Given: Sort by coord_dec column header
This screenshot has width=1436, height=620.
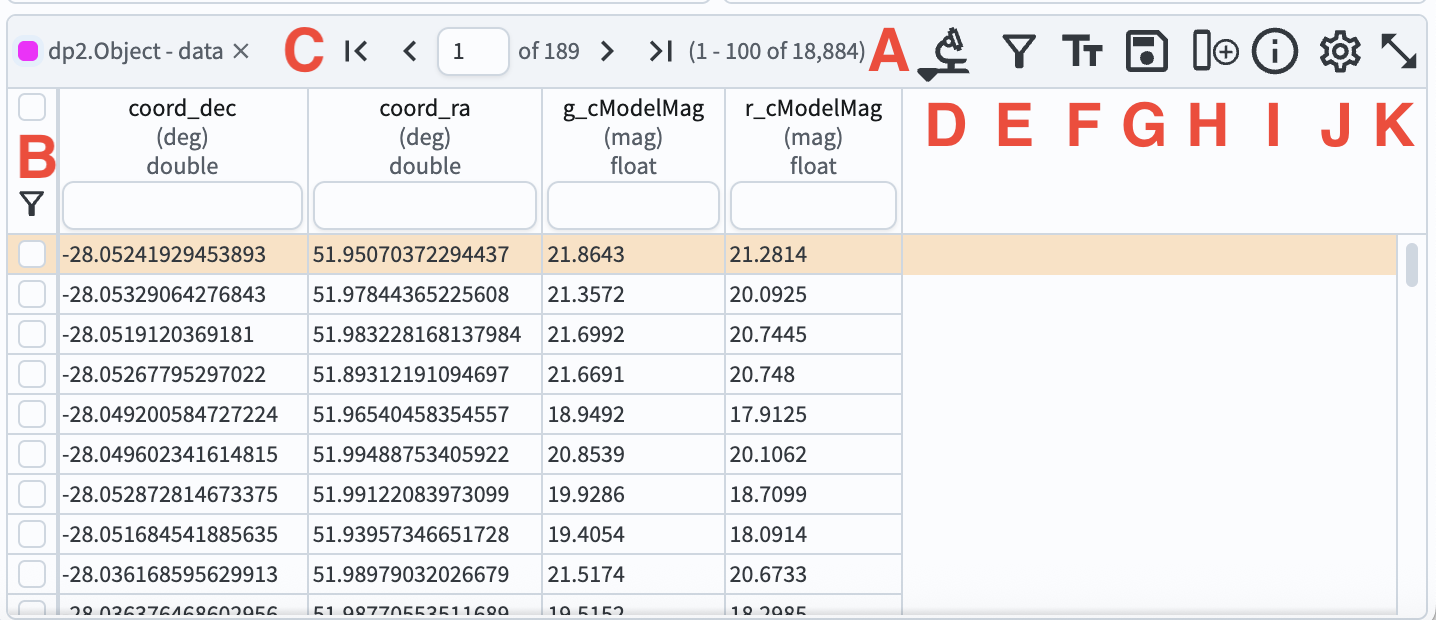Looking at the screenshot, I should 182,108.
